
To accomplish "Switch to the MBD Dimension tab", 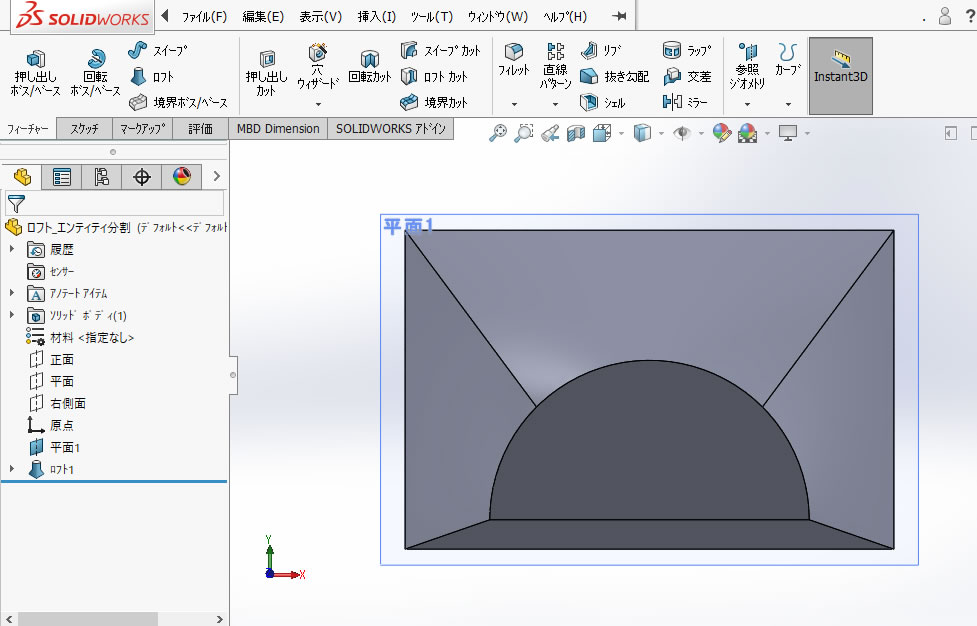I will pyautogui.click(x=278, y=129).
